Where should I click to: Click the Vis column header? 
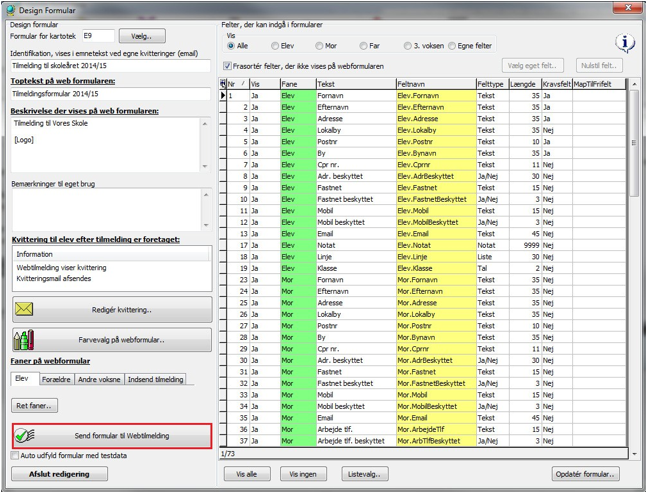tap(265, 84)
